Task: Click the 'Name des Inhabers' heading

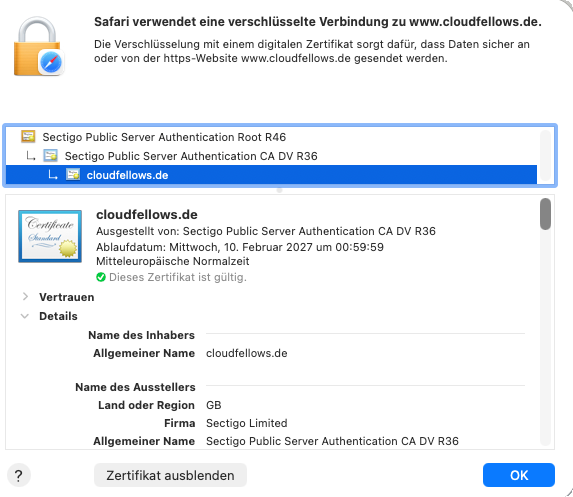Action: pyautogui.click(x=141, y=335)
